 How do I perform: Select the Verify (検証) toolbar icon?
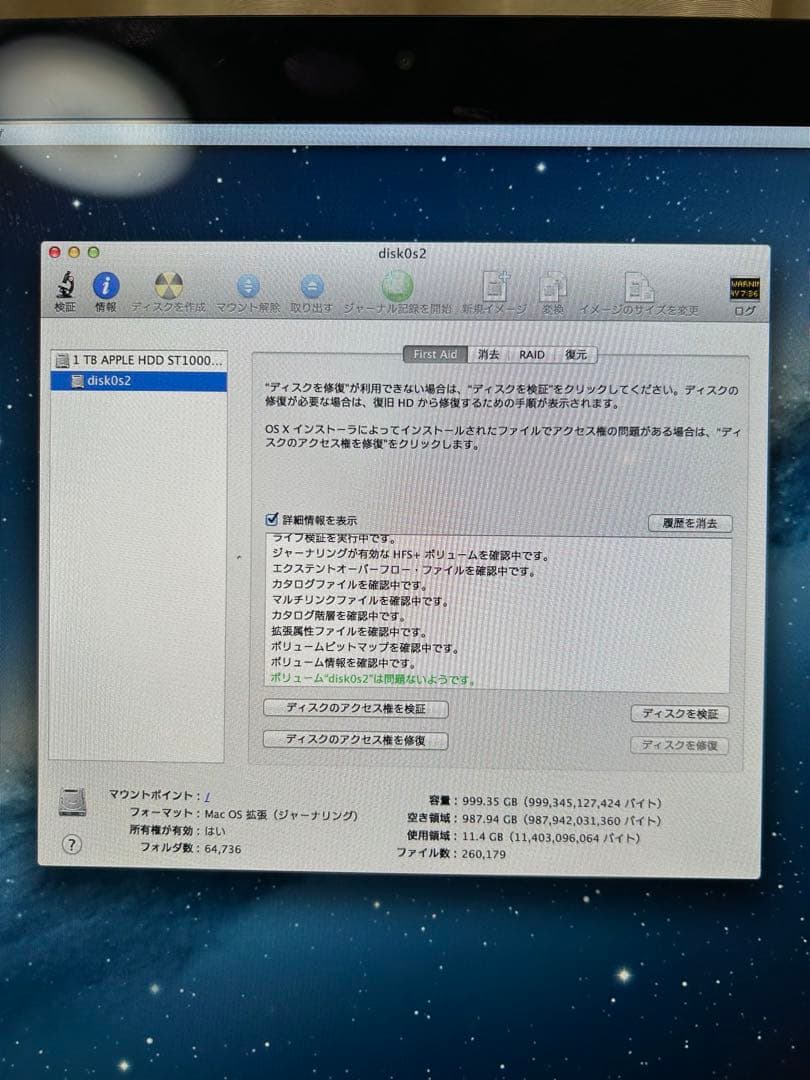tap(66, 290)
